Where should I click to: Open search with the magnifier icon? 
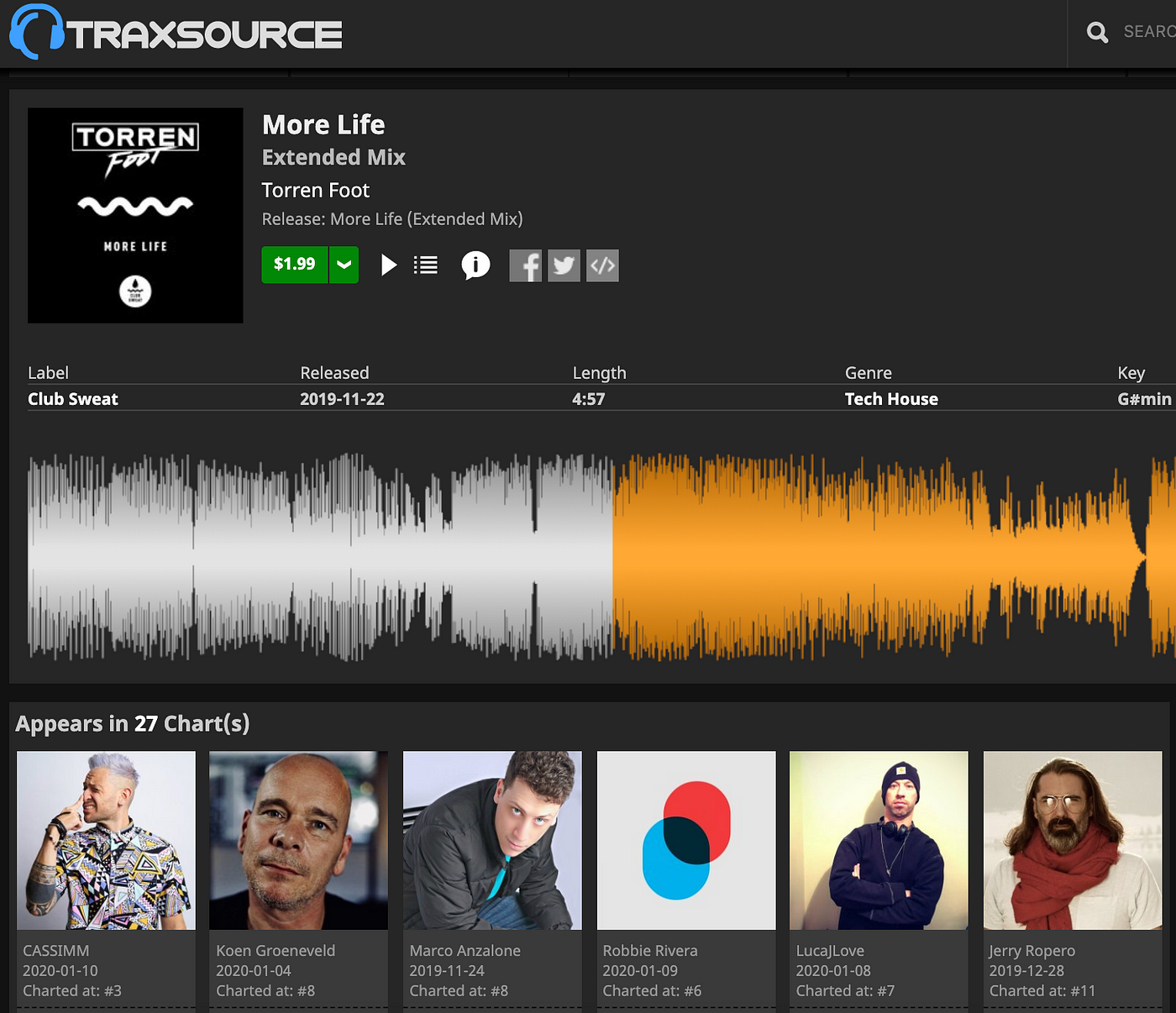(x=1097, y=32)
